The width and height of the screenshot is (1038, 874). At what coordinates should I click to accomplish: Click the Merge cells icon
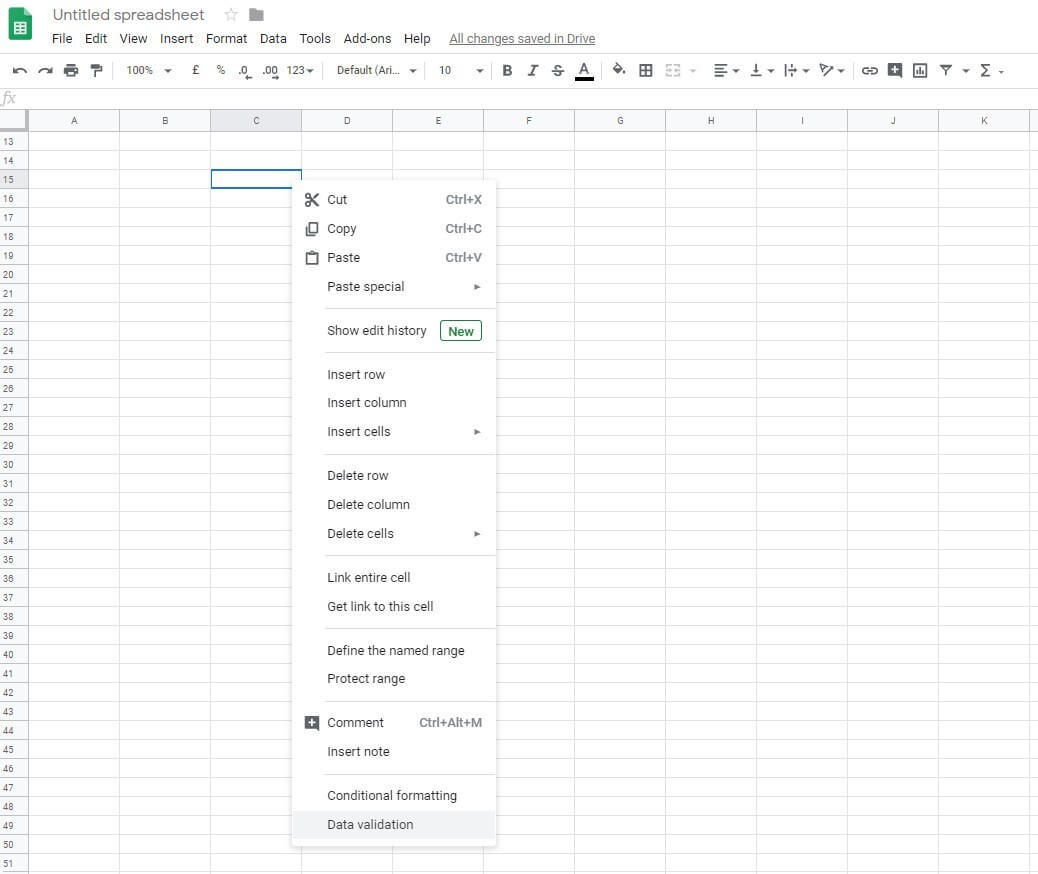(673, 70)
